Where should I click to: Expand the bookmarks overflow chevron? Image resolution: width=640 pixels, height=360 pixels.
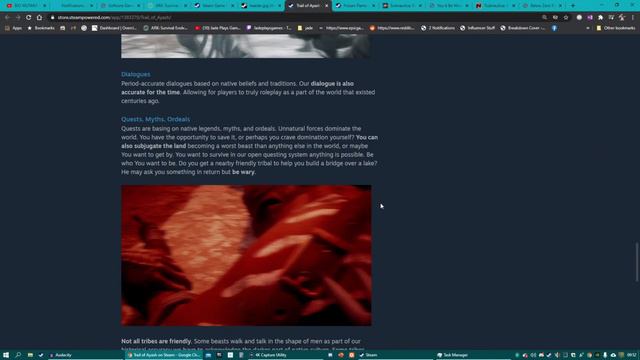point(588,28)
